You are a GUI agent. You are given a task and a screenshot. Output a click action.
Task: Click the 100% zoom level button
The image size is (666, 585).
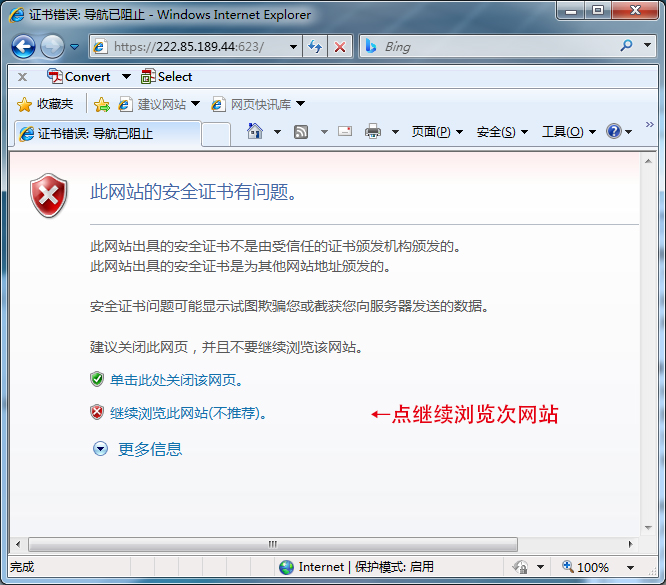[585, 567]
